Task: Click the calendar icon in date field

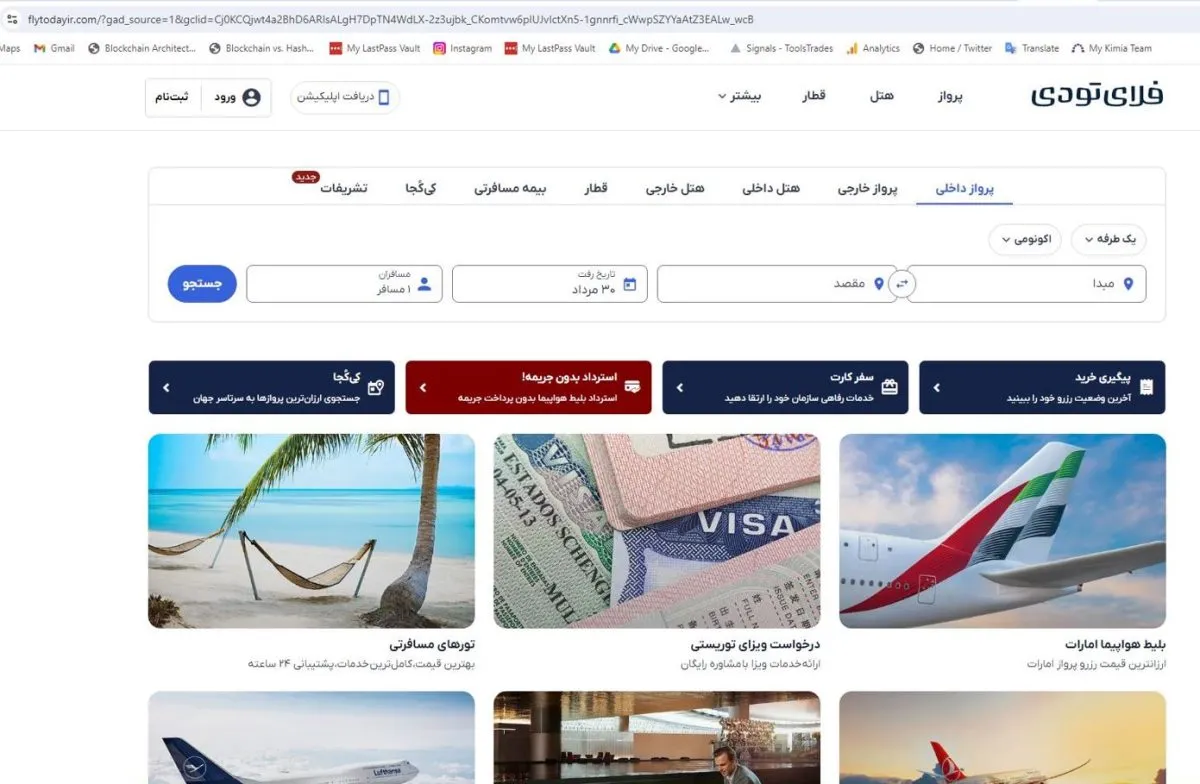Action: 630,284
